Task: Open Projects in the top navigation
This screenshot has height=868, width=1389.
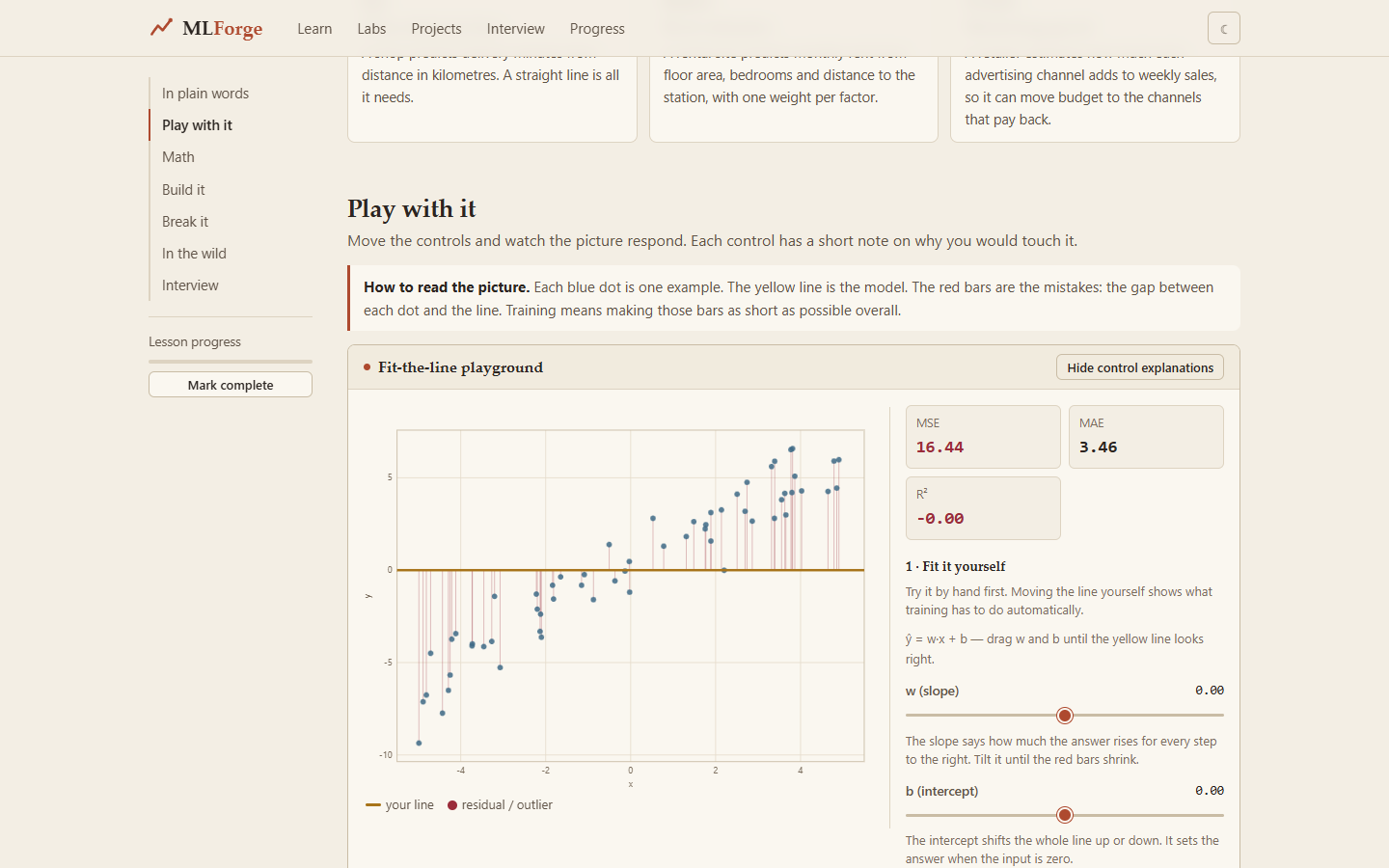Action: click(x=436, y=29)
